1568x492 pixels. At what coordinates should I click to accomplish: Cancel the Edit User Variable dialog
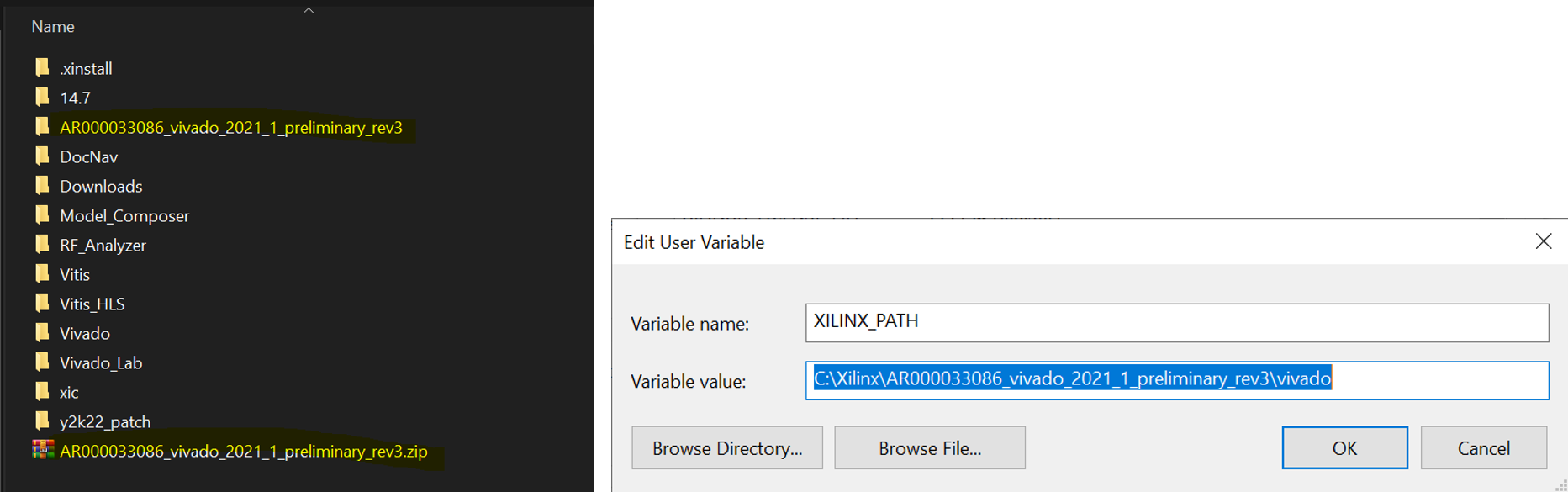click(x=1484, y=447)
